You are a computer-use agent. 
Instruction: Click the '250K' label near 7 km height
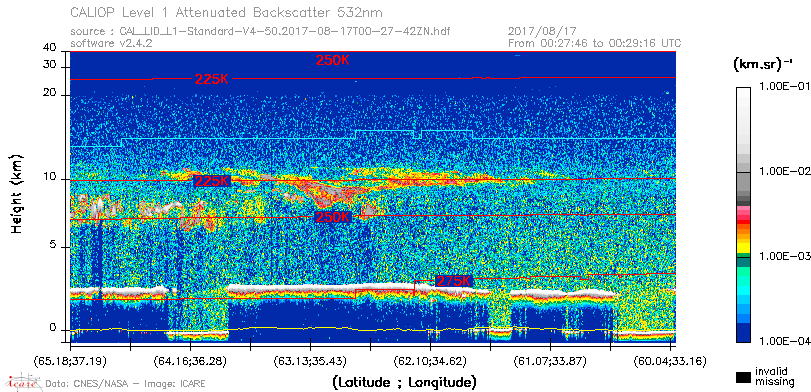[333, 217]
